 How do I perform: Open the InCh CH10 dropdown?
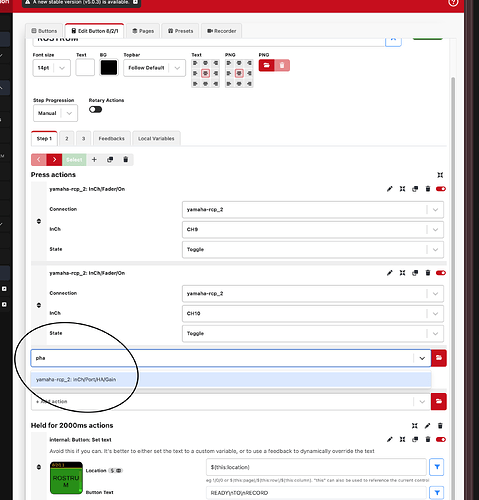313,314
